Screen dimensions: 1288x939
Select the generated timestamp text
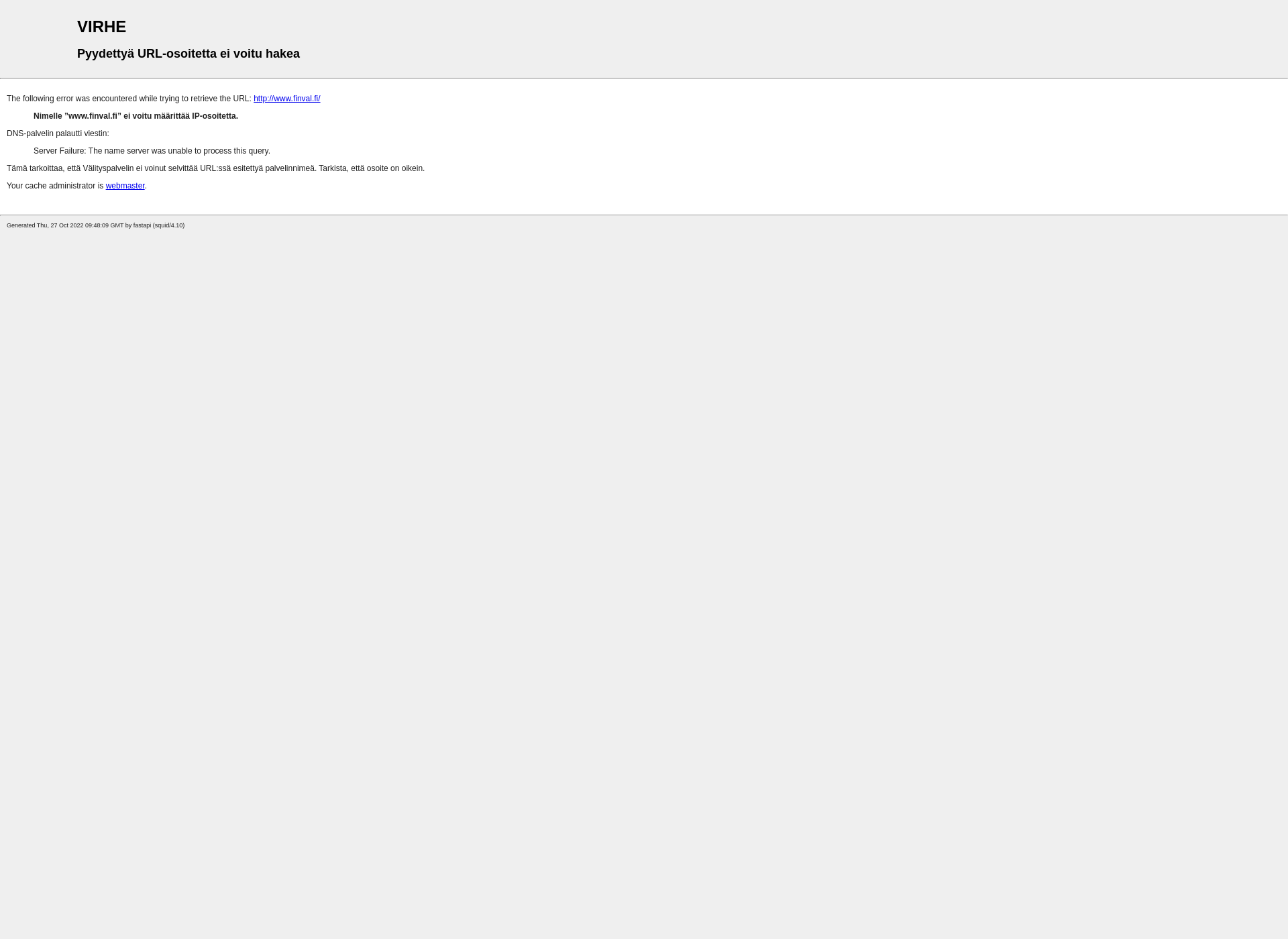pos(95,225)
